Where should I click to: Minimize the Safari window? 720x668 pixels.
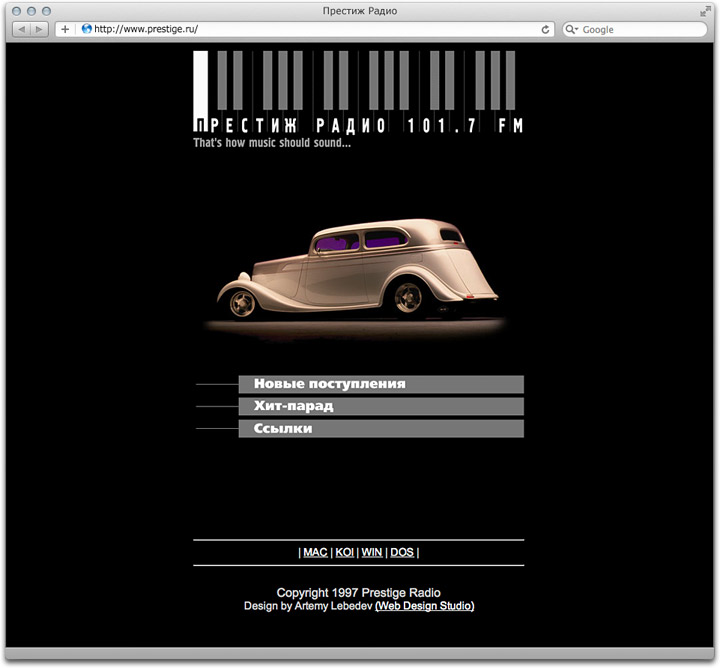click(31, 11)
